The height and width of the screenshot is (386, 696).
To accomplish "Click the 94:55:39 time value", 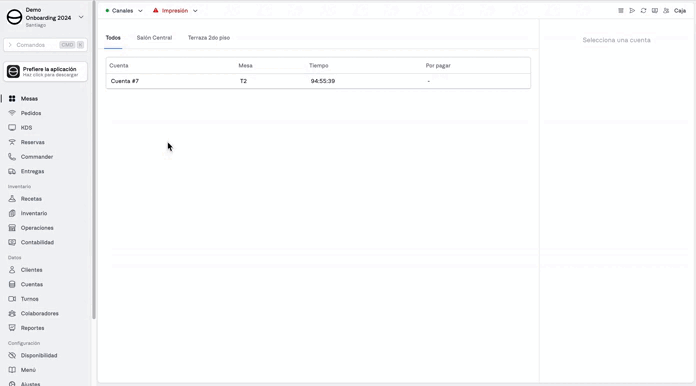I will point(323,81).
